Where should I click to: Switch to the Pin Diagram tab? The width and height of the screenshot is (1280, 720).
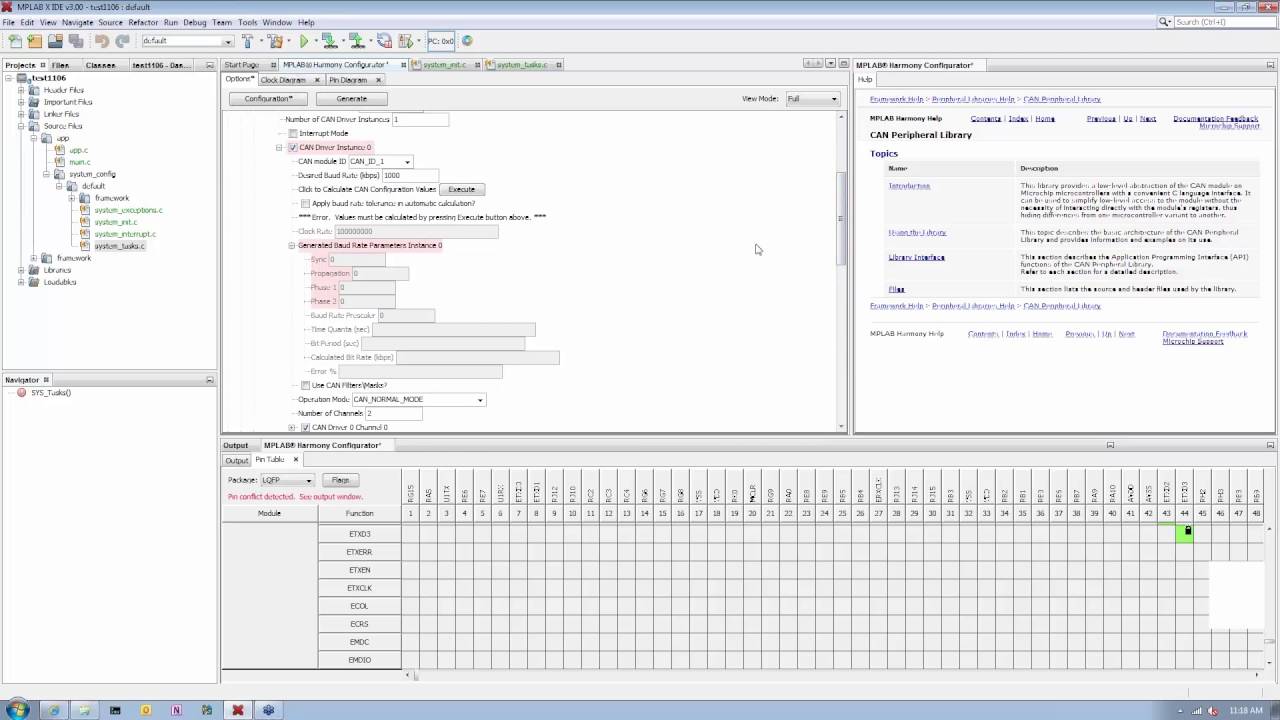pyautogui.click(x=347, y=80)
